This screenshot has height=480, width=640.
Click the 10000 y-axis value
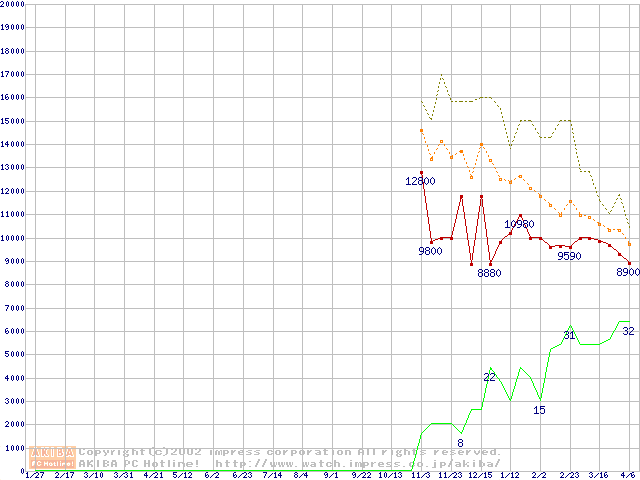(x=13, y=239)
